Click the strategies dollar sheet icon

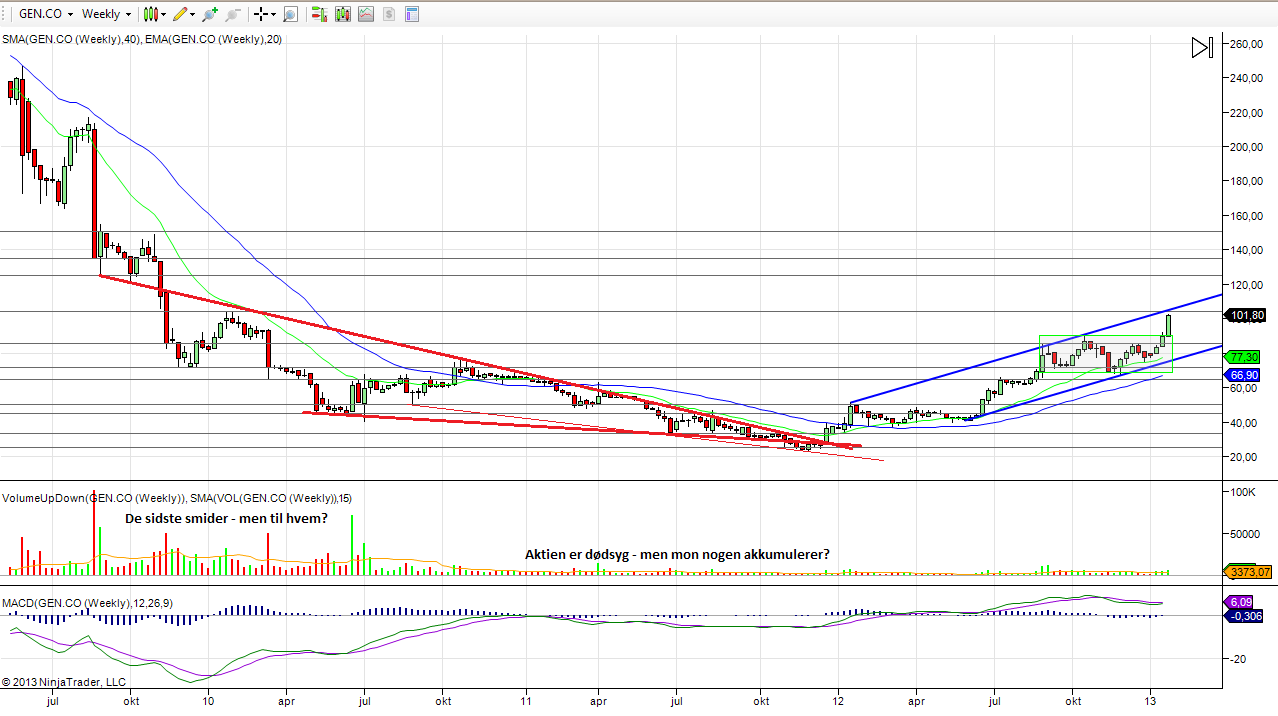pyautogui.click(x=388, y=14)
